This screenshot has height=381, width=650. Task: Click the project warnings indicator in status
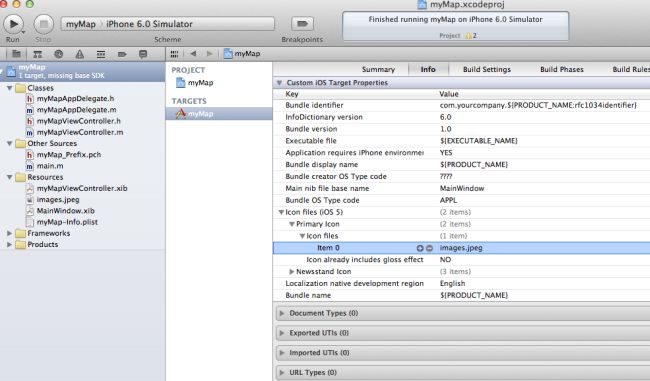(x=471, y=36)
